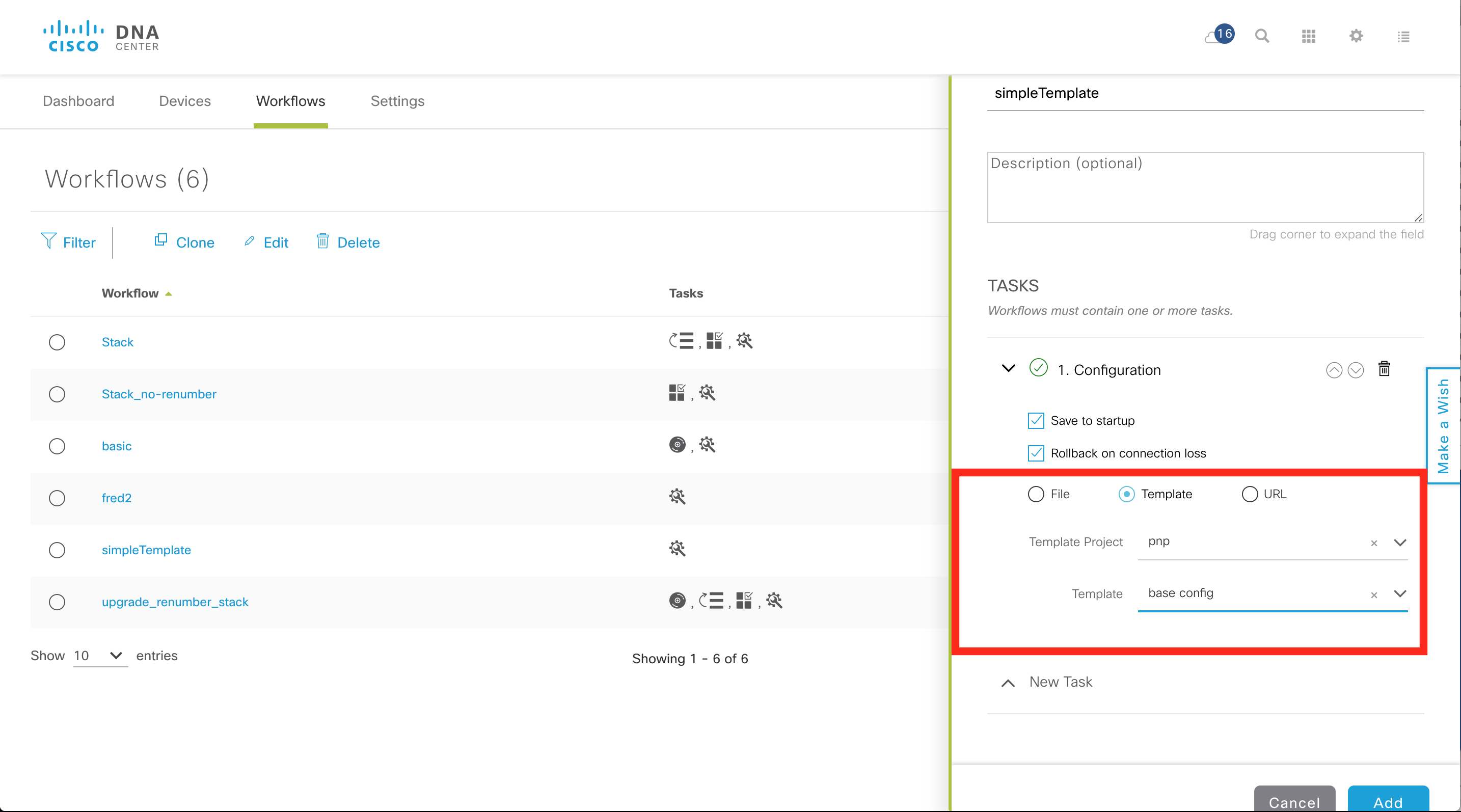Open the upgrade_renumber_stack workflow link
This screenshot has height=812, width=1461.
tap(175, 602)
